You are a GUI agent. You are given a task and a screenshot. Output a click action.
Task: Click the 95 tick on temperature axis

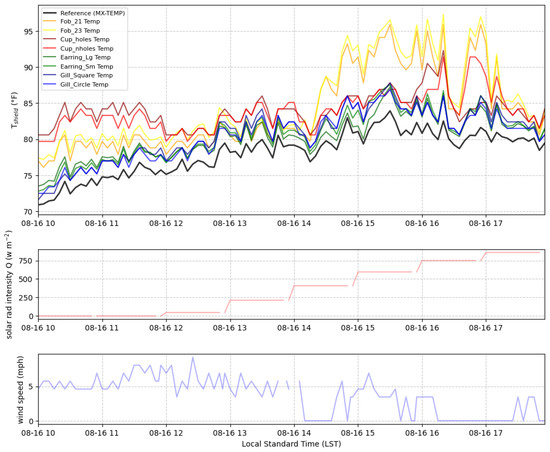coord(29,32)
